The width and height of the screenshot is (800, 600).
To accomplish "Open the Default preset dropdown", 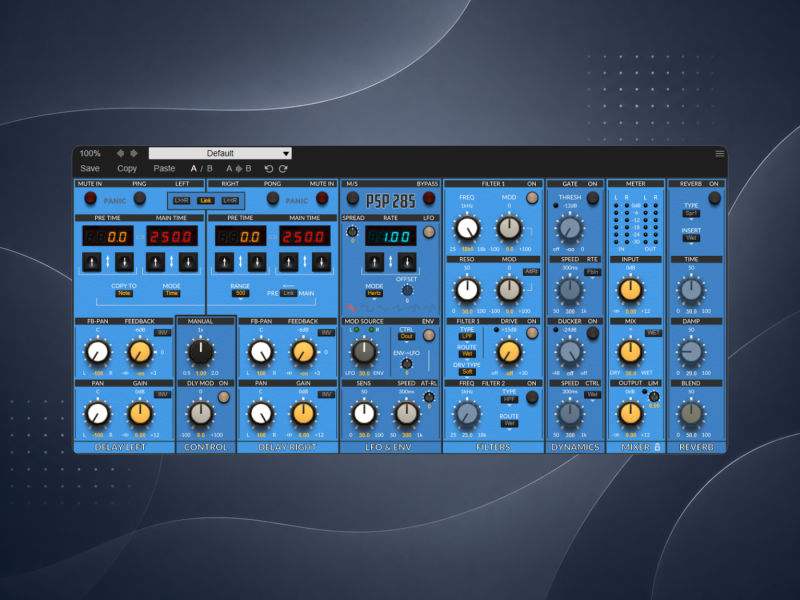I will pos(220,153).
